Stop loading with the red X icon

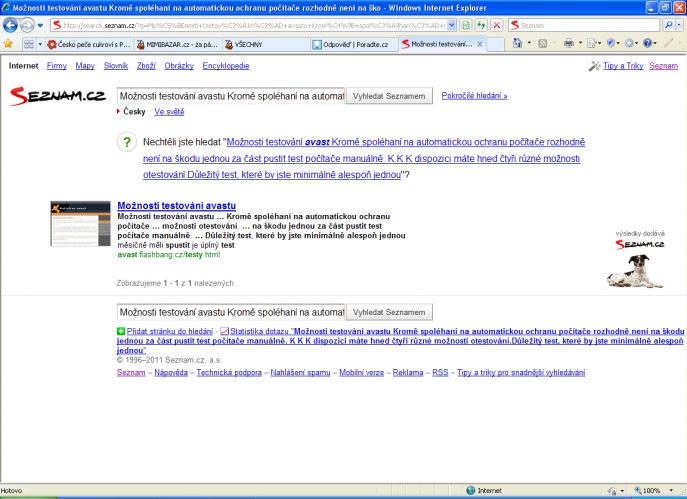pyautogui.click(x=496, y=25)
